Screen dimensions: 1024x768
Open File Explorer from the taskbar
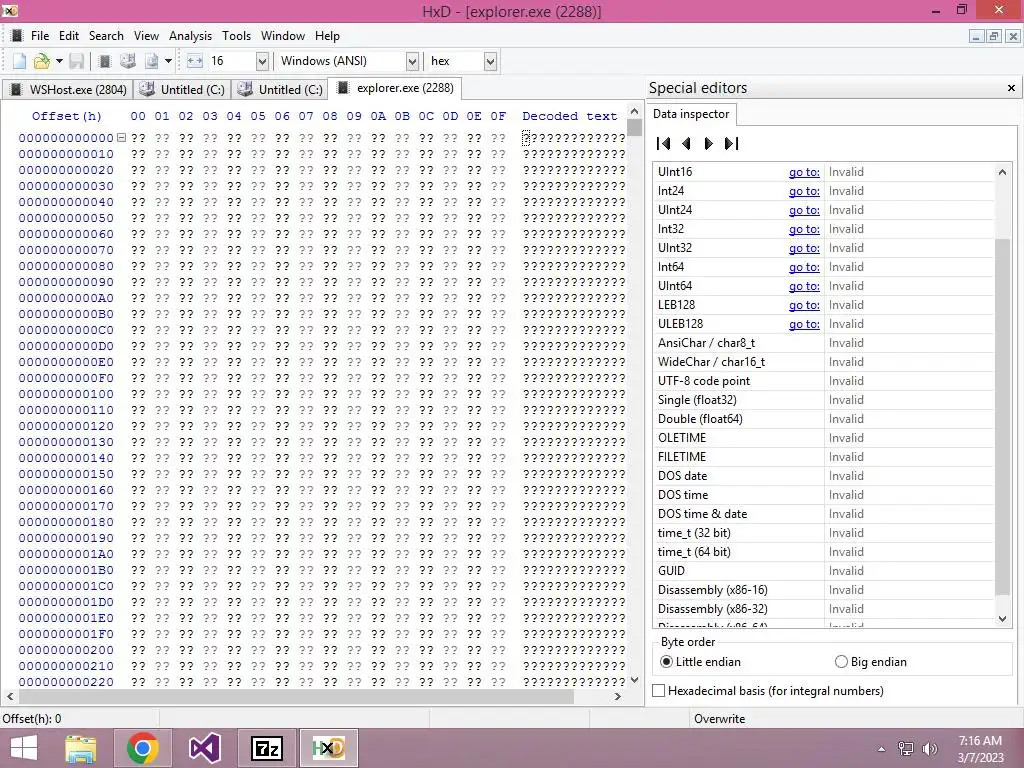click(x=81, y=748)
